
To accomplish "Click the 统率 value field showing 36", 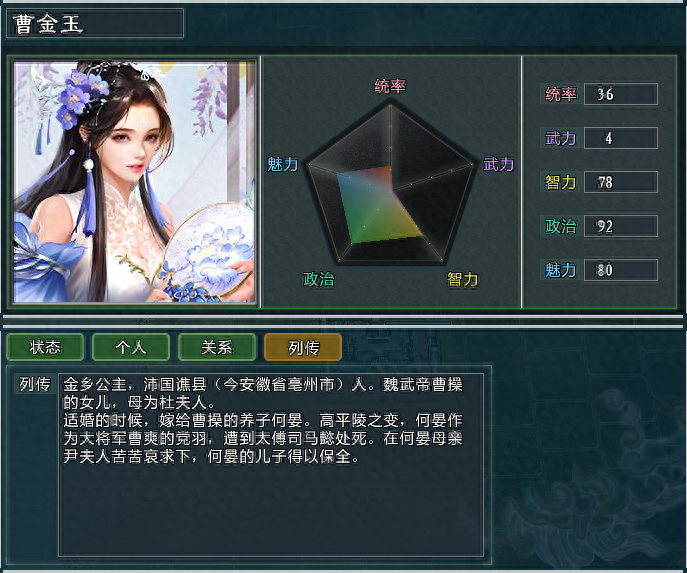I will pyautogui.click(x=621, y=94).
